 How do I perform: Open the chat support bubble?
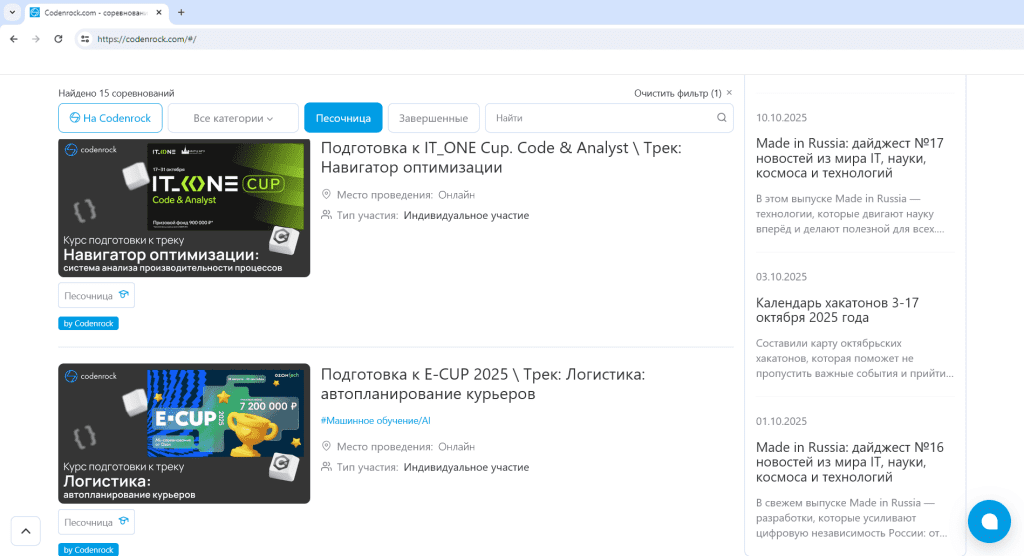[x=989, y=521]
